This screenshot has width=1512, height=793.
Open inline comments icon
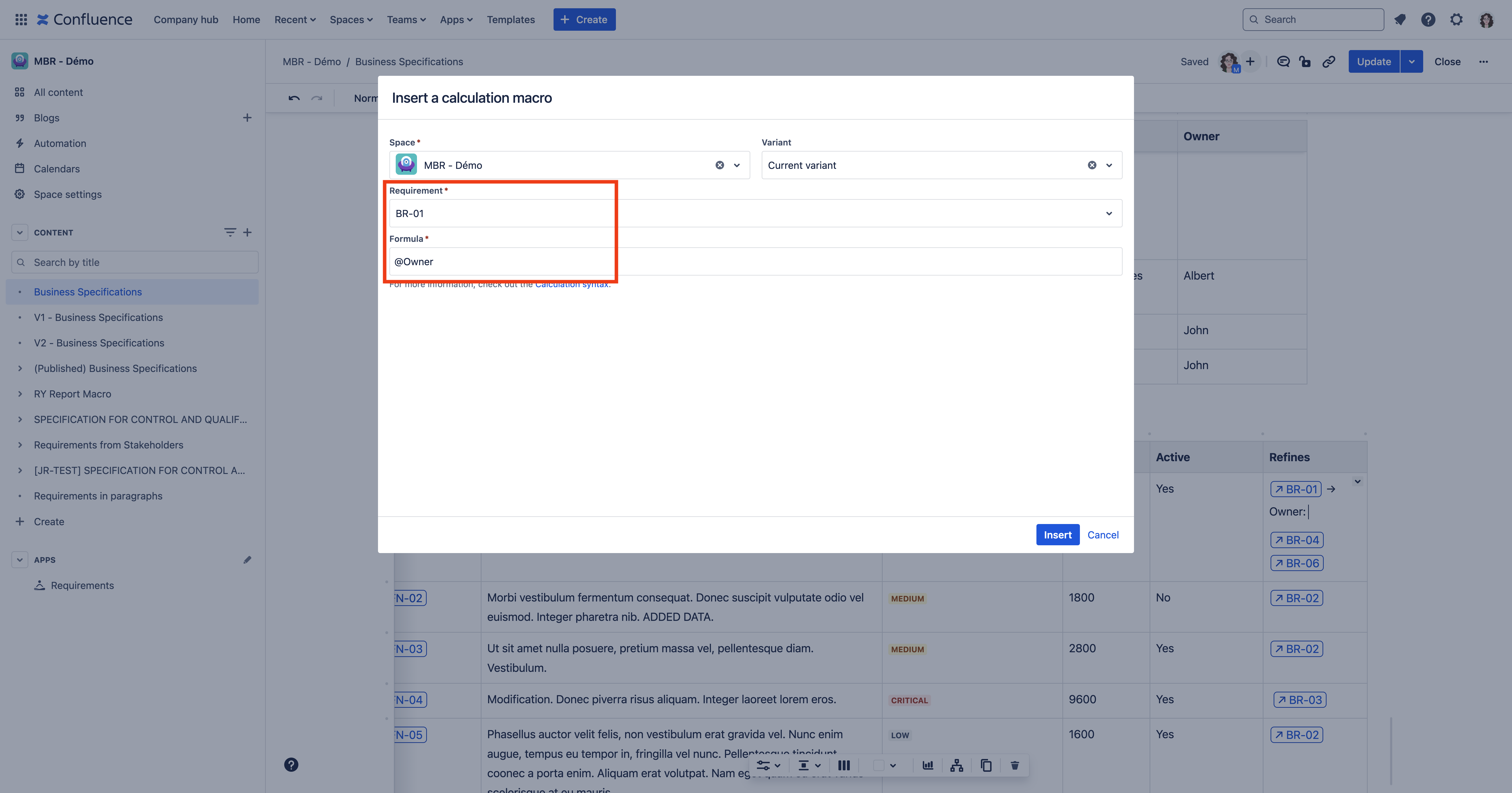[x=1283, y=62]
